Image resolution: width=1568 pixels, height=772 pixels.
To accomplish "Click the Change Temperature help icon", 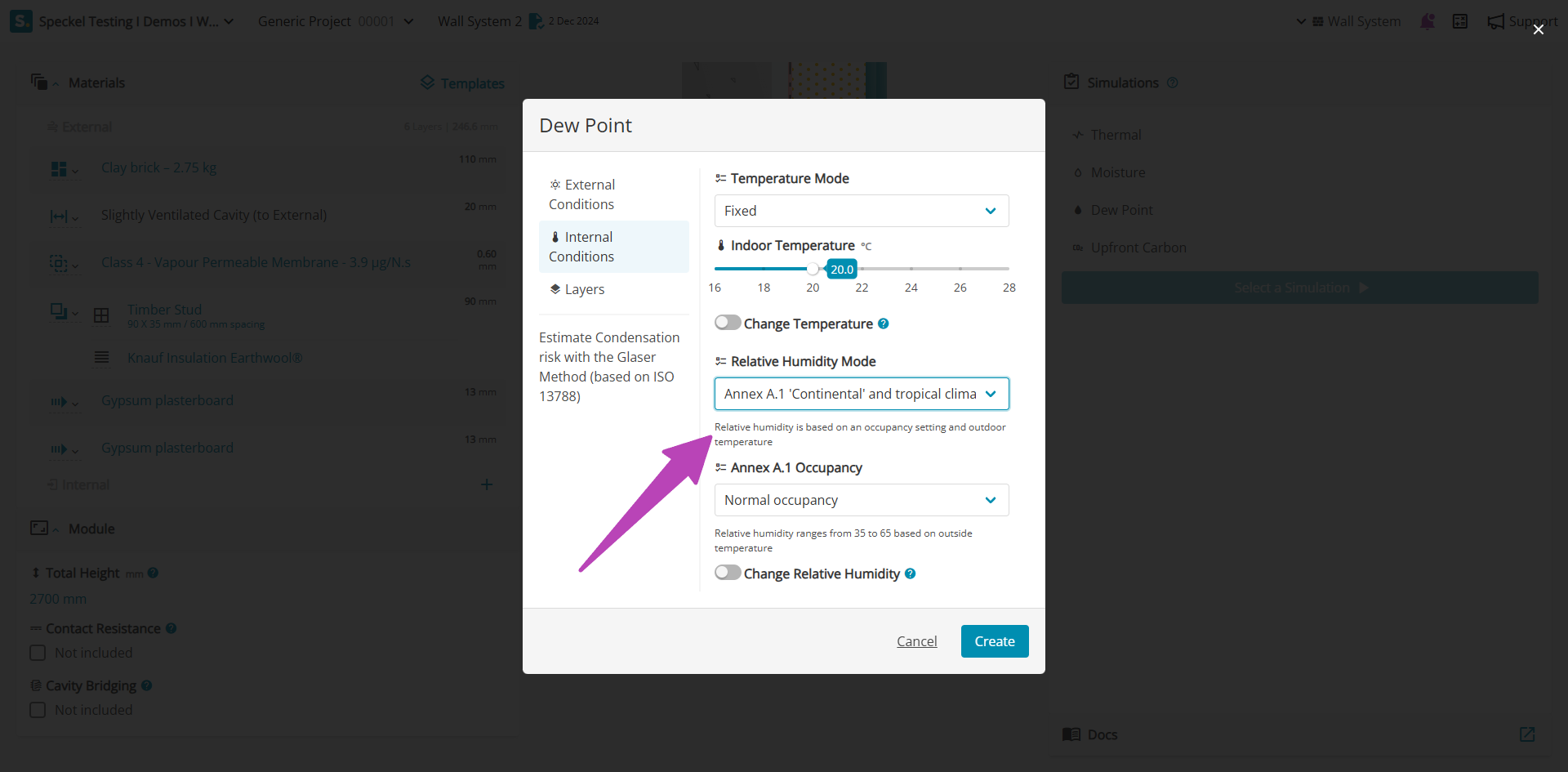I will tap(883, 324).
